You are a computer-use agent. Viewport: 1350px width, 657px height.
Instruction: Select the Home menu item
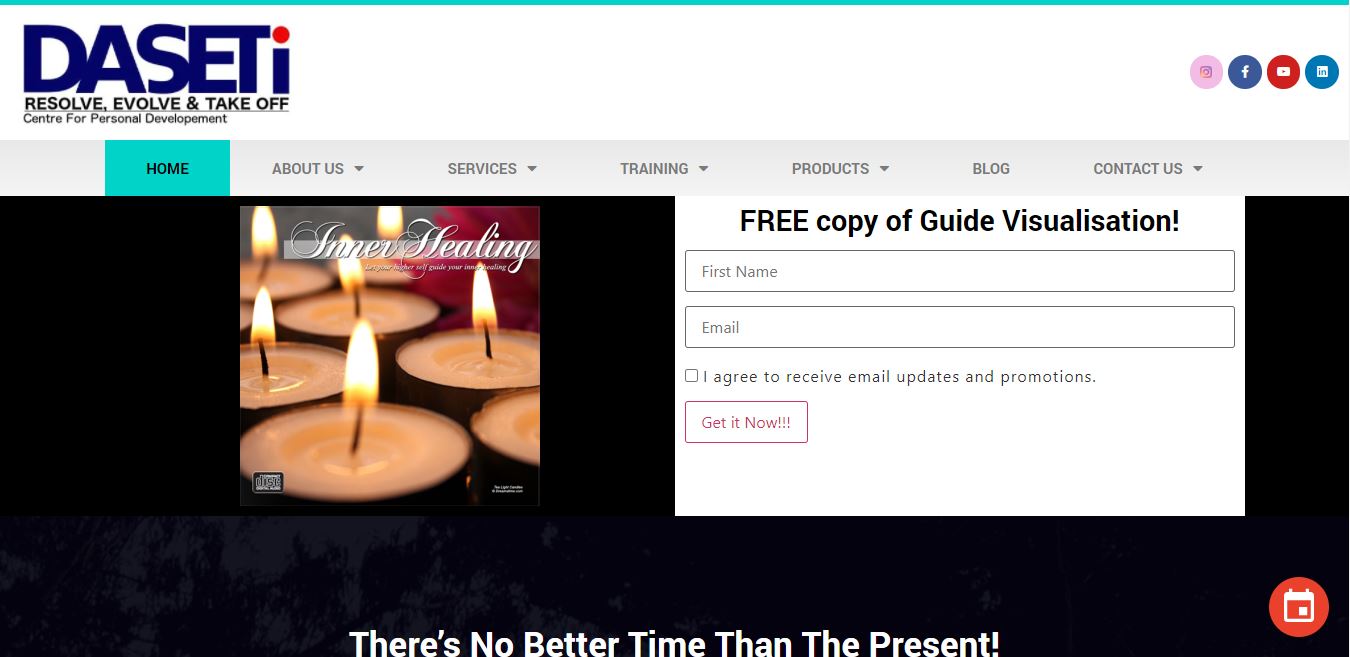(x=167, y=168)
